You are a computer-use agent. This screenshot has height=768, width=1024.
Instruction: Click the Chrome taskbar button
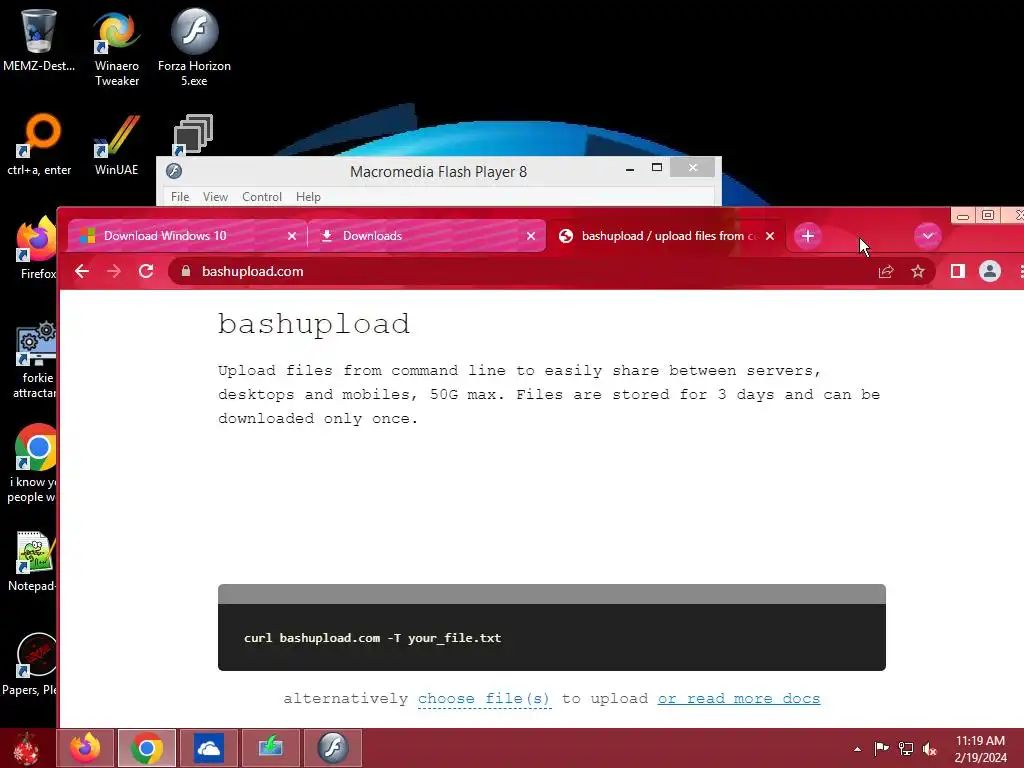147,748
